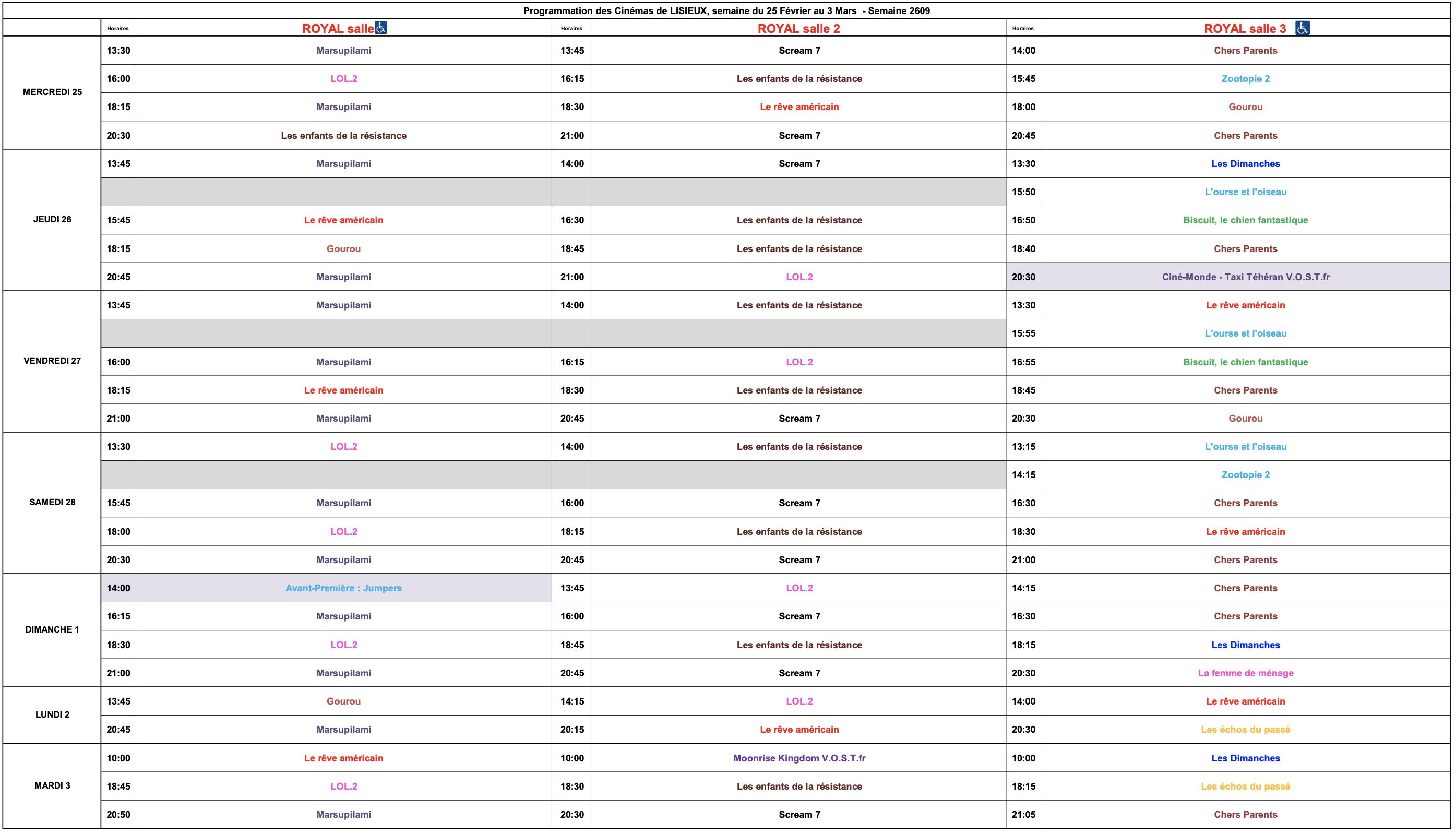Click the Horaires header of salle 3
The image size is (1456, 834).
(x=1022, y=29)
